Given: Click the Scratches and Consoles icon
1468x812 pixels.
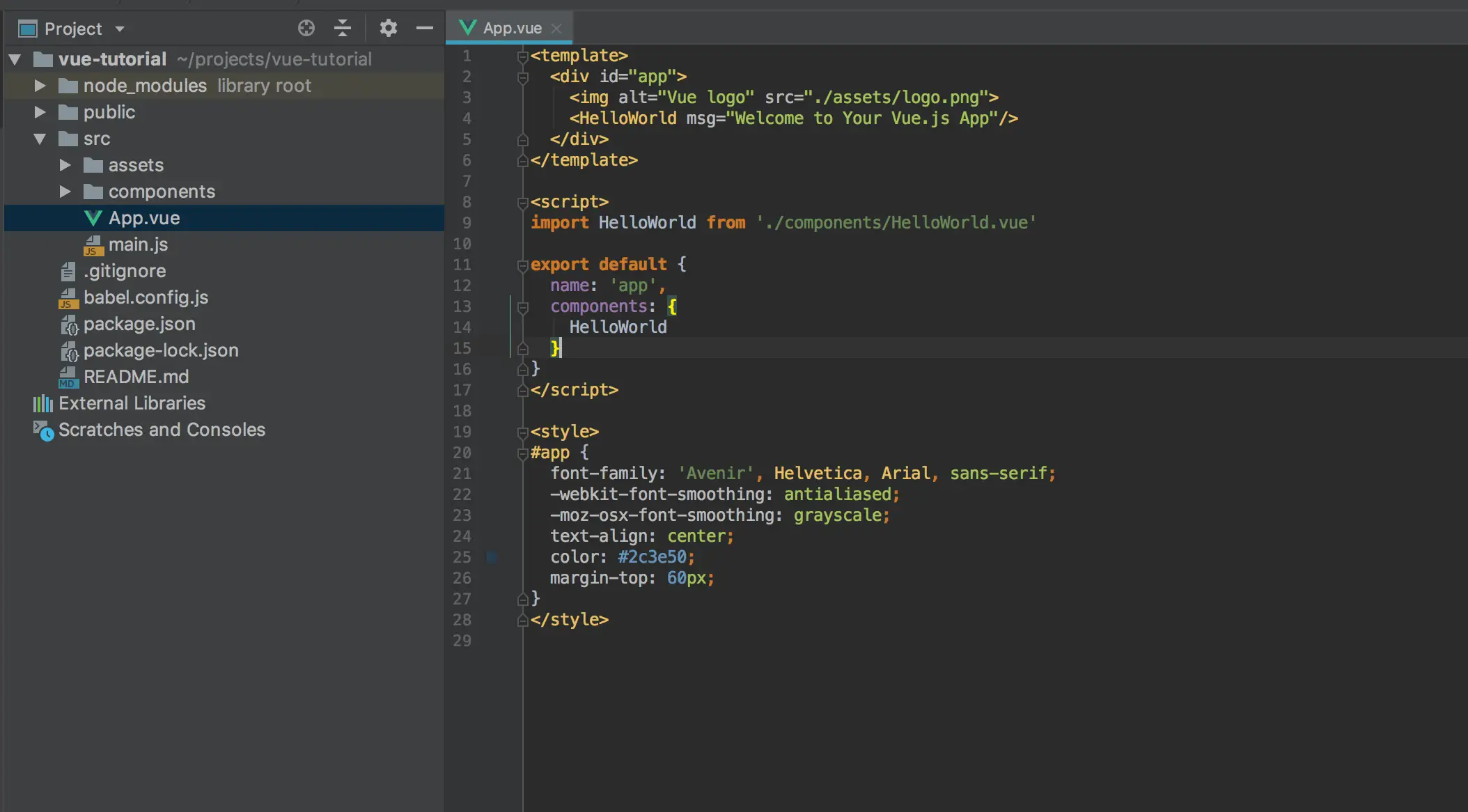Looking at the screenshot, I should [x=42, y=430].
